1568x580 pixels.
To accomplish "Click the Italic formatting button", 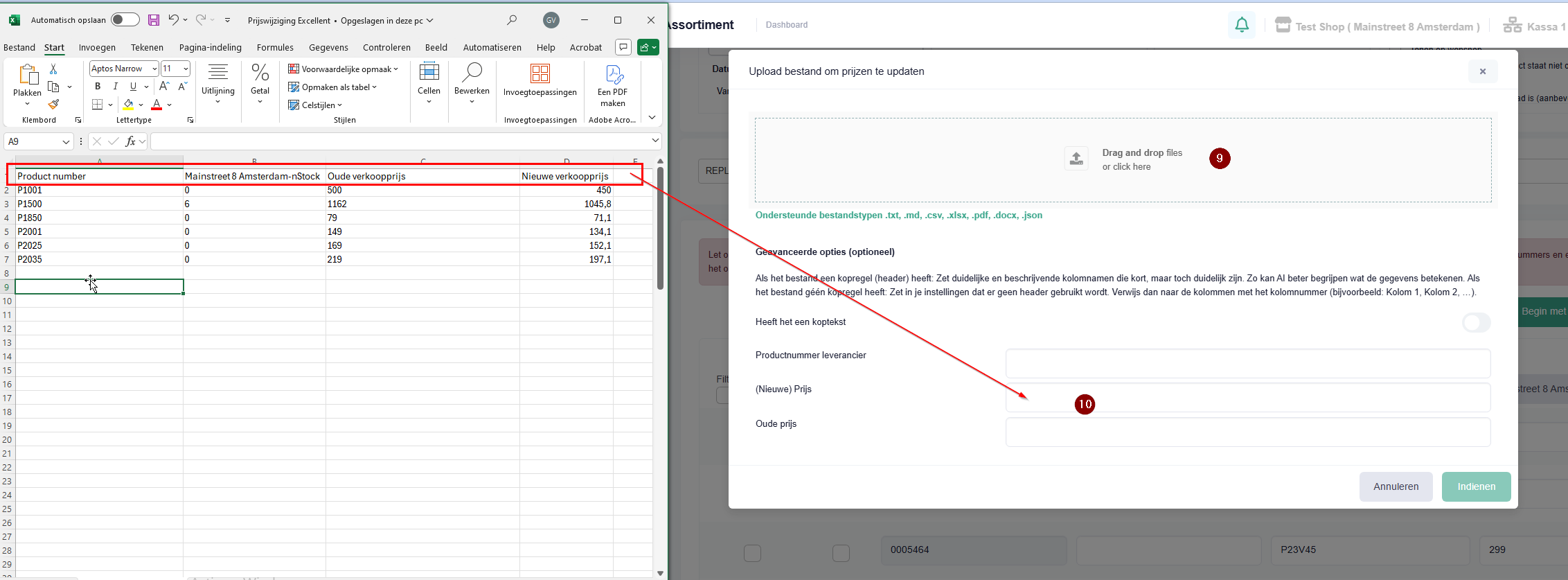I will pos(116,87).
